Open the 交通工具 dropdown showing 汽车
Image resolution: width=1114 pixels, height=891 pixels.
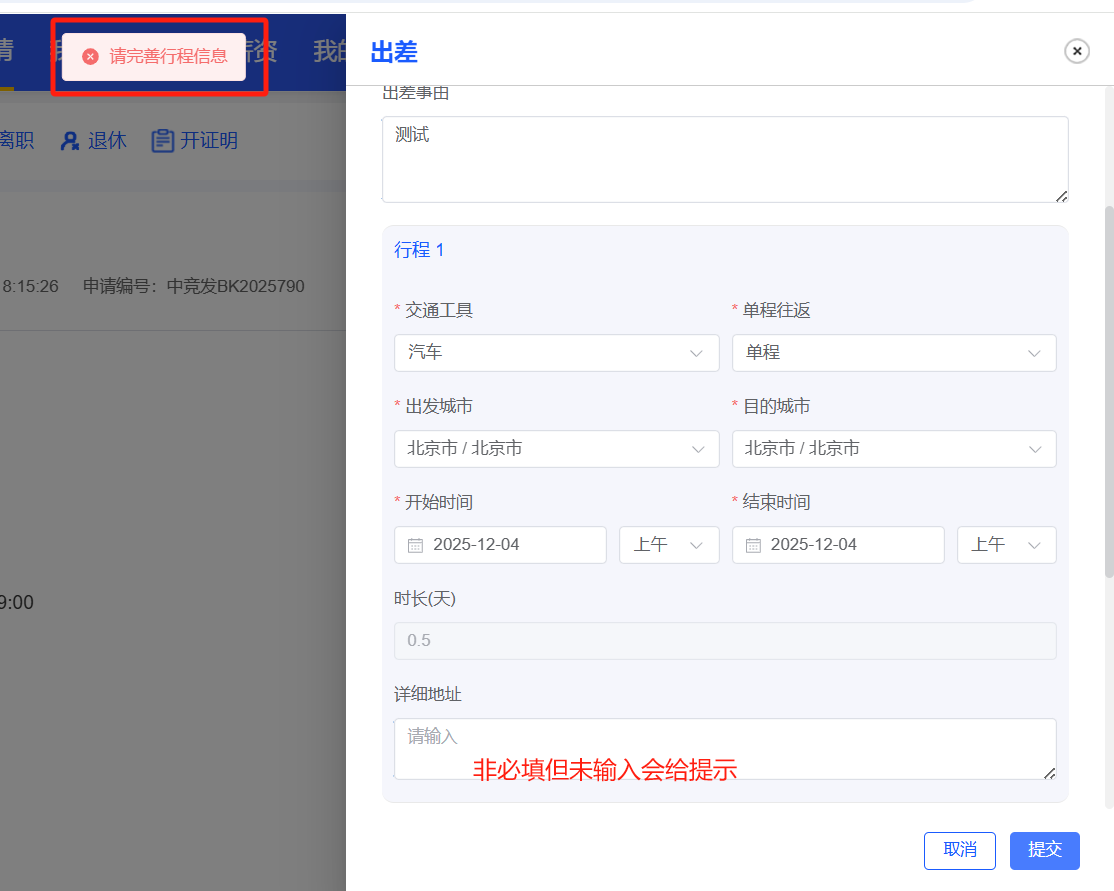tap(556, 352)
